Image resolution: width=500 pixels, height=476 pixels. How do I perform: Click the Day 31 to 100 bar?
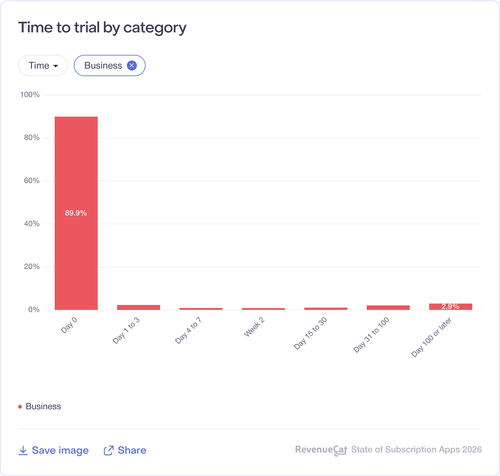point(388,307)
